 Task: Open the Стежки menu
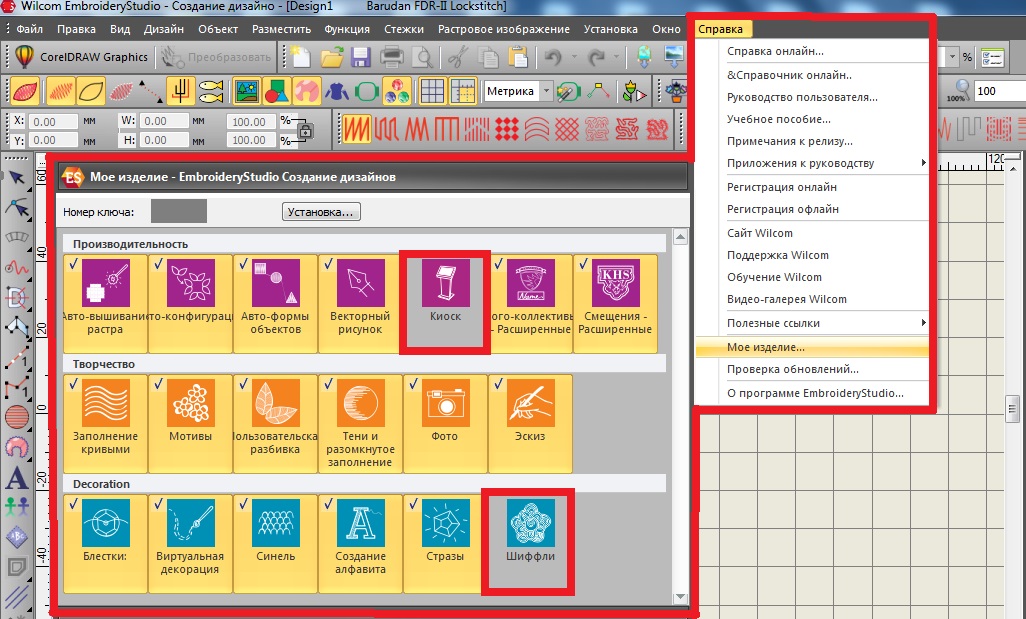pyautogui.click(x=404, y=30)
